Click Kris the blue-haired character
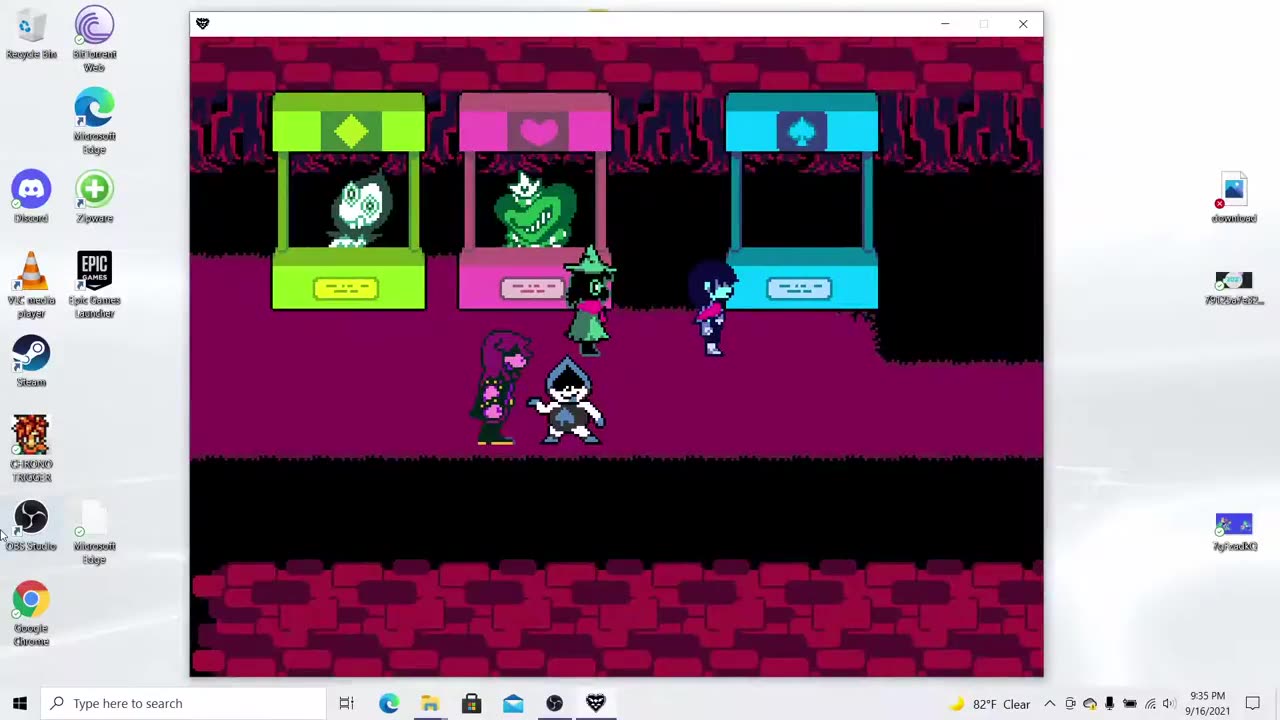 coord(711,308)
